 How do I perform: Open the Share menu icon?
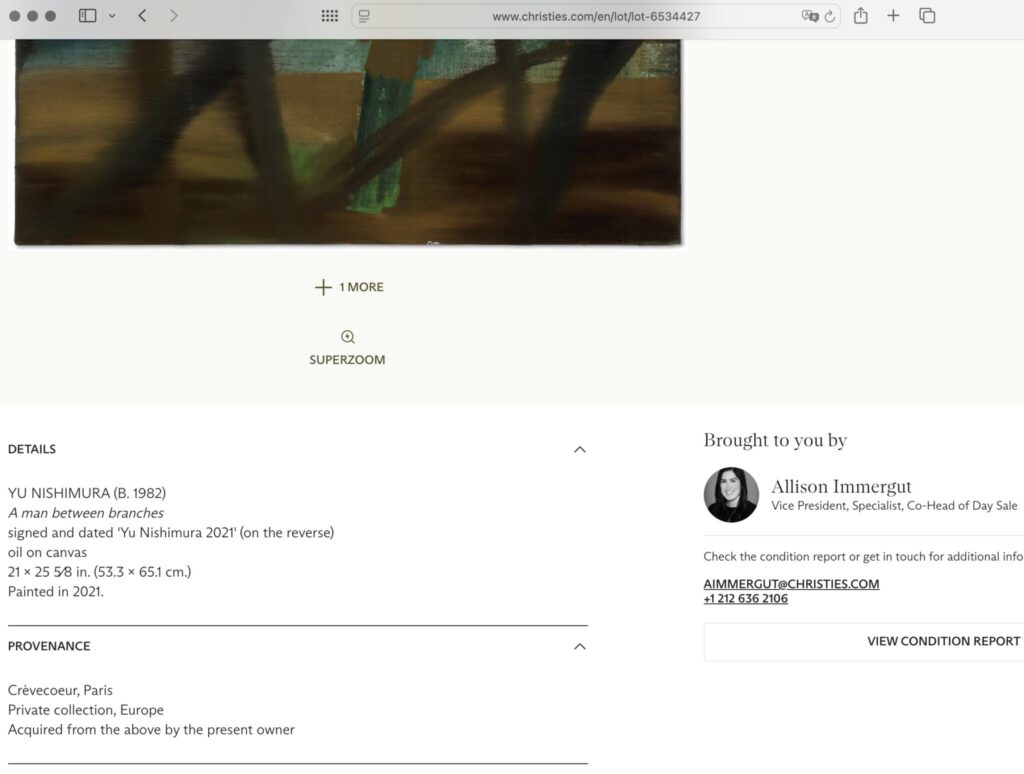point(861,16)
